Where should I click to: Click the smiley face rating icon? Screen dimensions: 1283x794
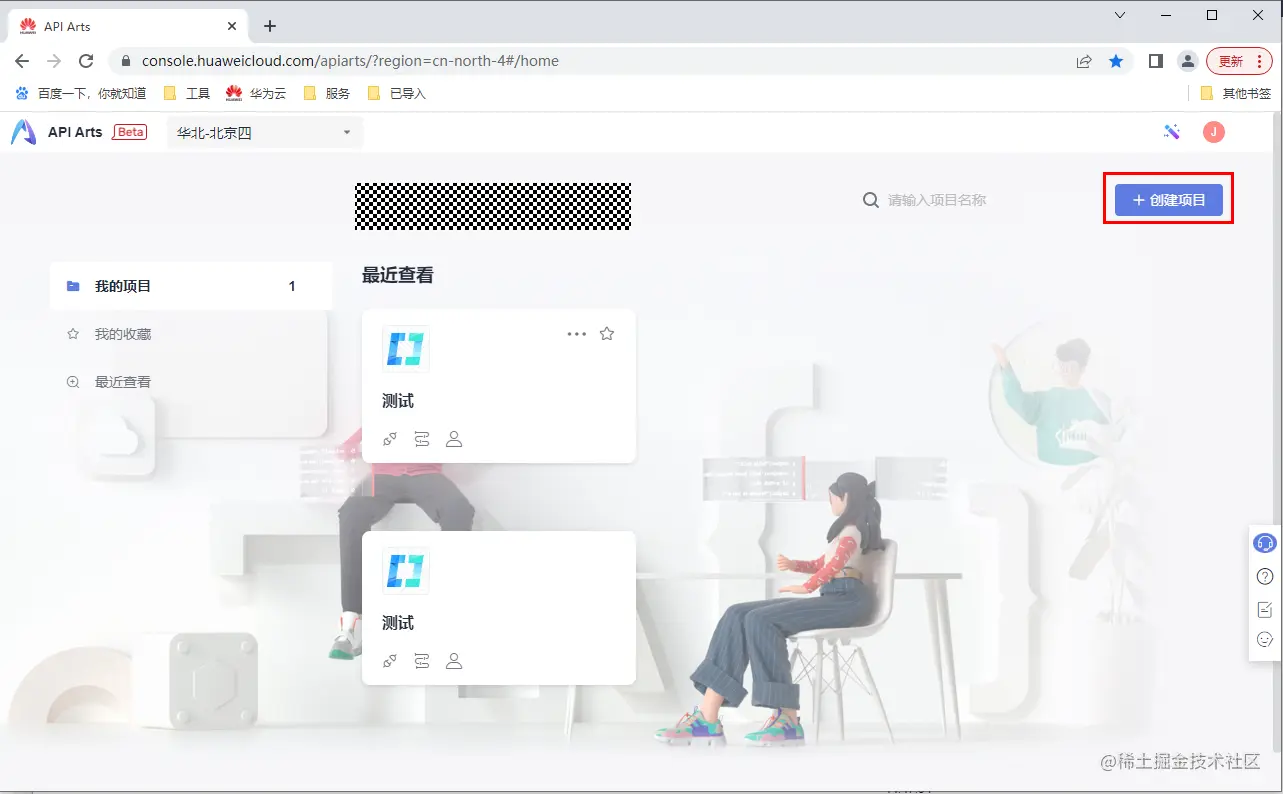1265,640
